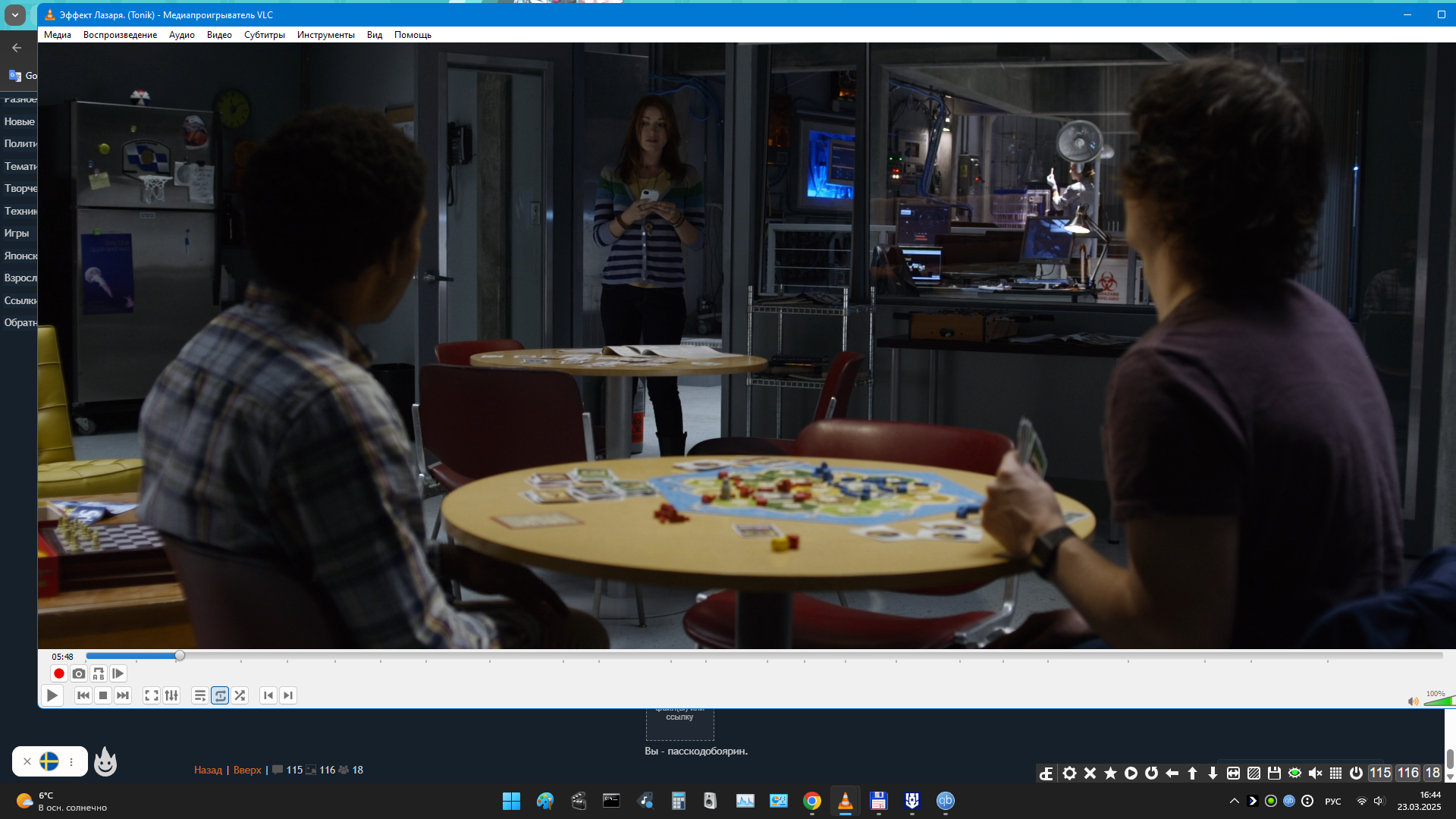Screen dimensions: 1456x819
Task: Go to previous chapter button
Action: click(x=268, y=695)
